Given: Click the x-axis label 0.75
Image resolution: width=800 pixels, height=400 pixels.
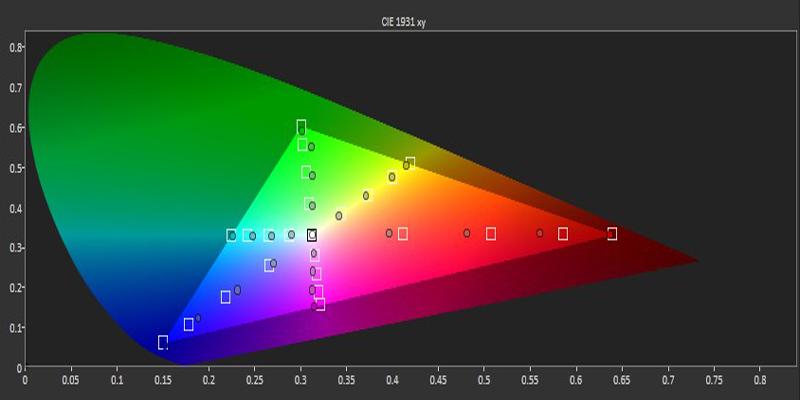Looking at the screenshot, I should 714,380.
